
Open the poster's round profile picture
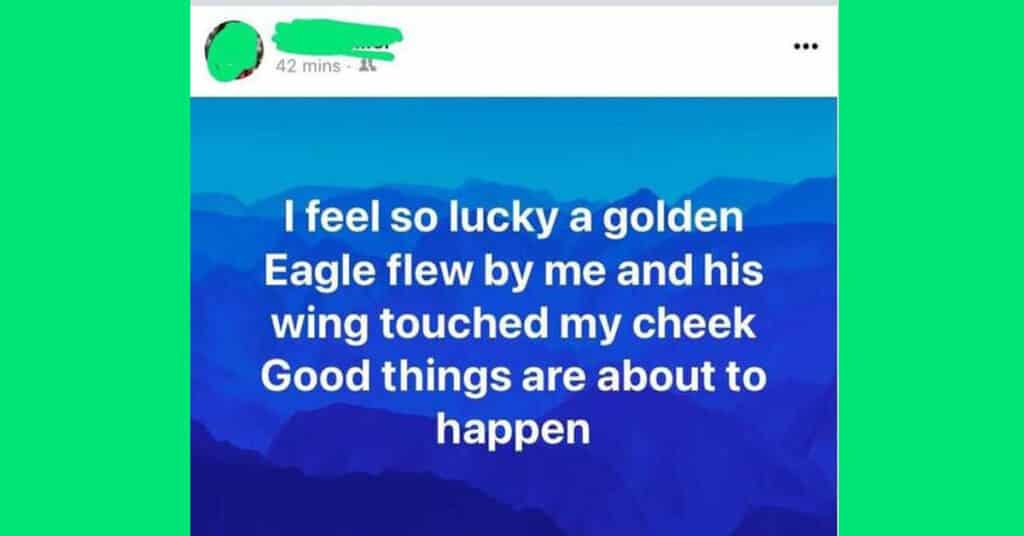tap(234, 51)
